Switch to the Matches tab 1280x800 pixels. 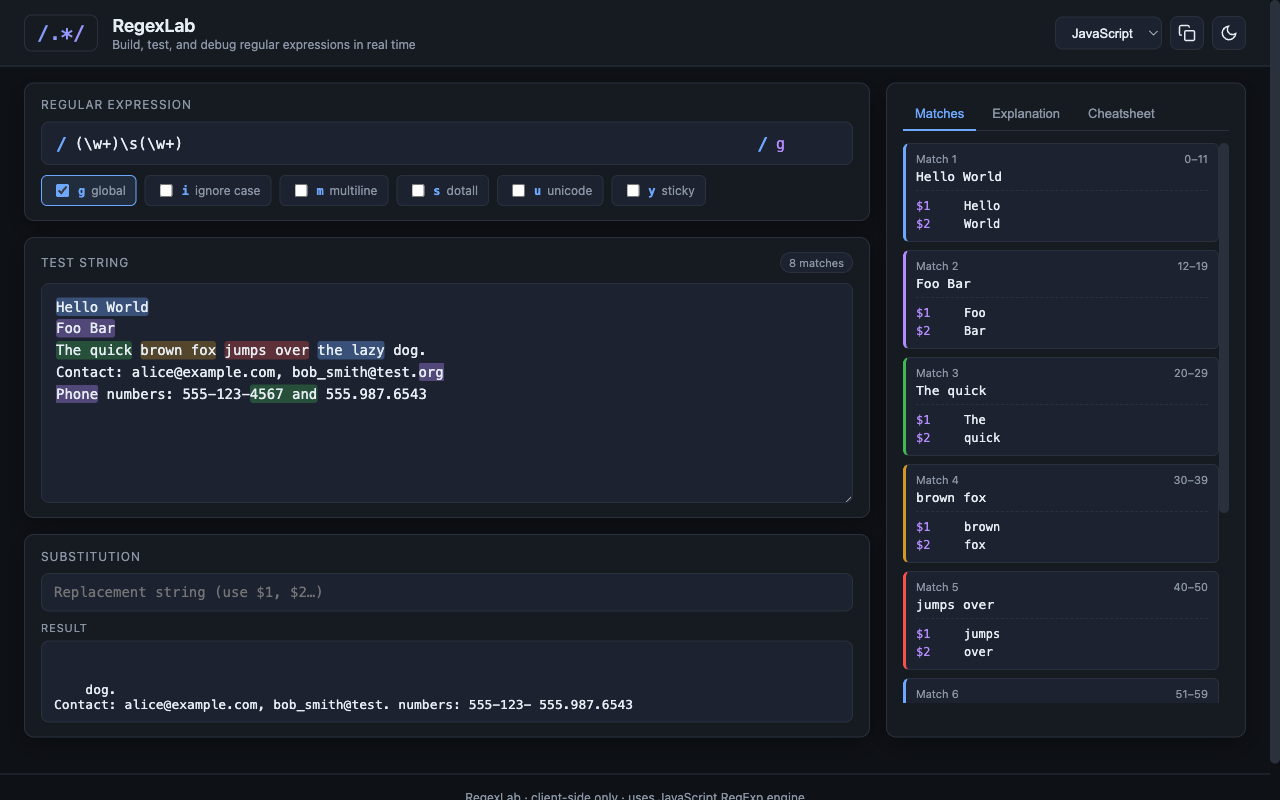(x=939, y=114)
